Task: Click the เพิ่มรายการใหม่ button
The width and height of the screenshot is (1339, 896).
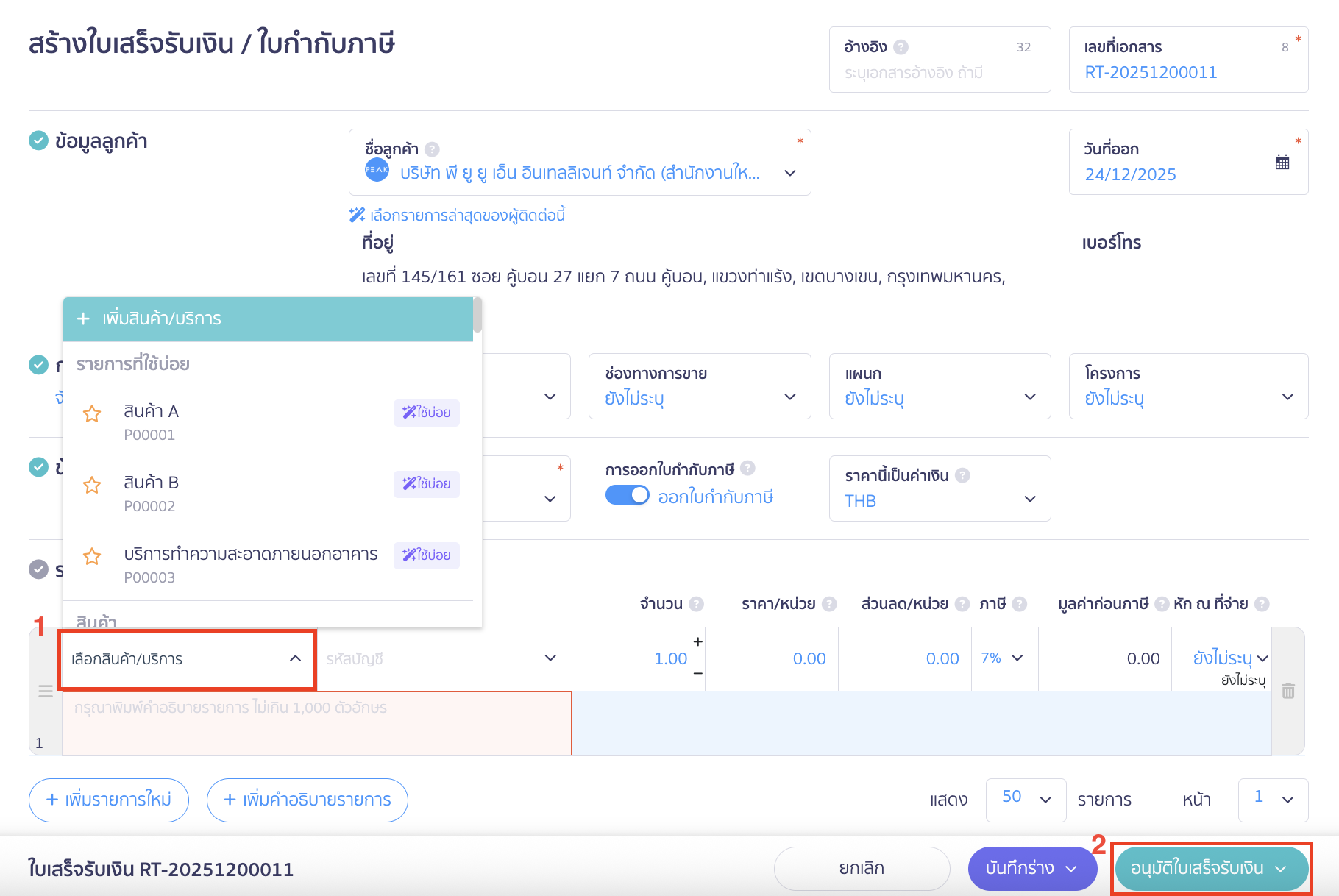Action: click(109, 800)
